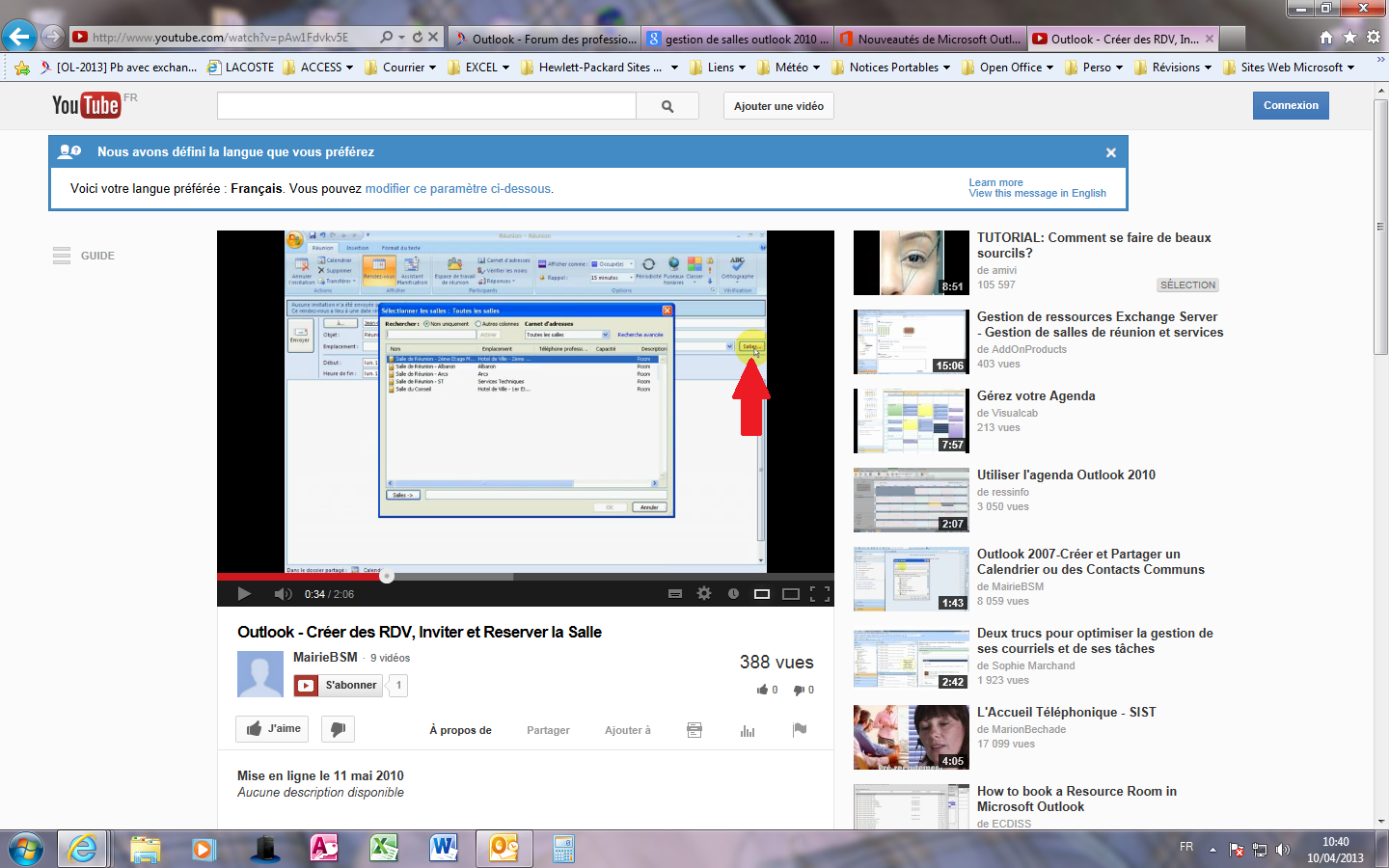This screenshot has width=1389, height=868.
Task: Expand the Open Office favorites folder
Action: click(1007, 68)
